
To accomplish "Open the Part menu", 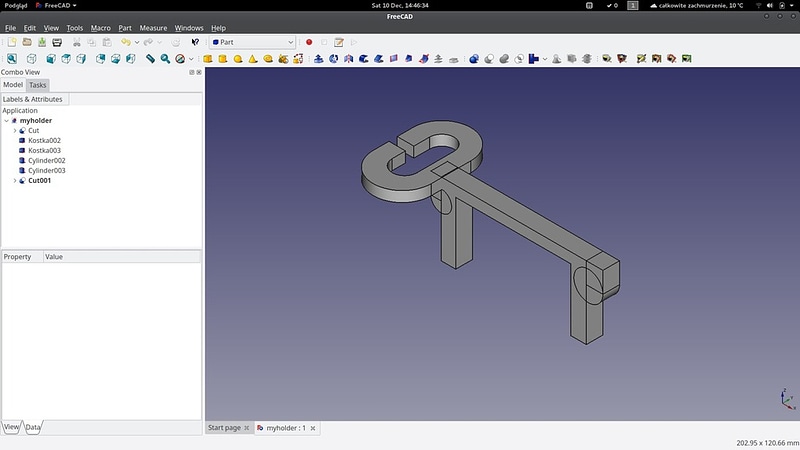I will pos(125,28).
